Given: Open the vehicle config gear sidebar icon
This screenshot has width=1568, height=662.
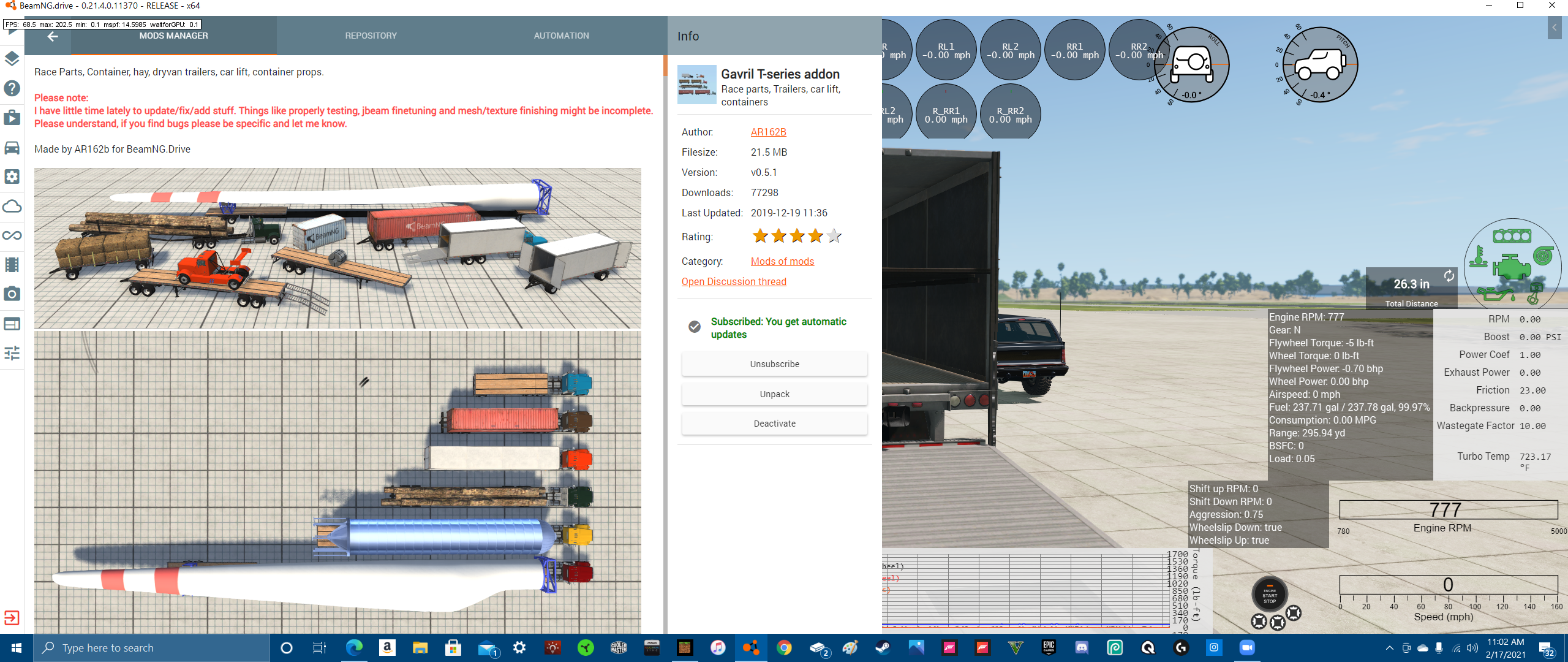Looking at the screenshot, I should [12, 177].
